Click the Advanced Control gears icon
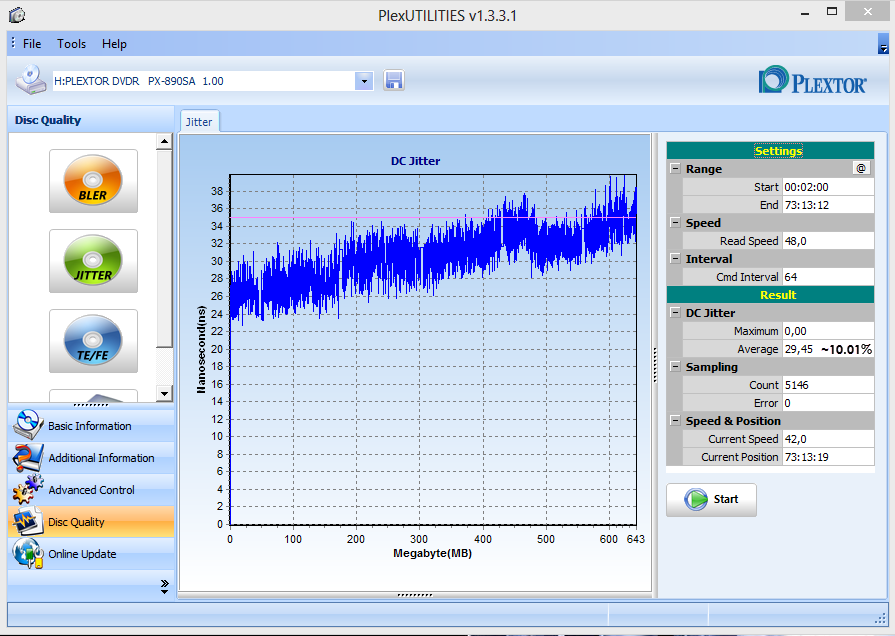Image resolution: width=895 pixels, height=636 pixels. point(27,489)
